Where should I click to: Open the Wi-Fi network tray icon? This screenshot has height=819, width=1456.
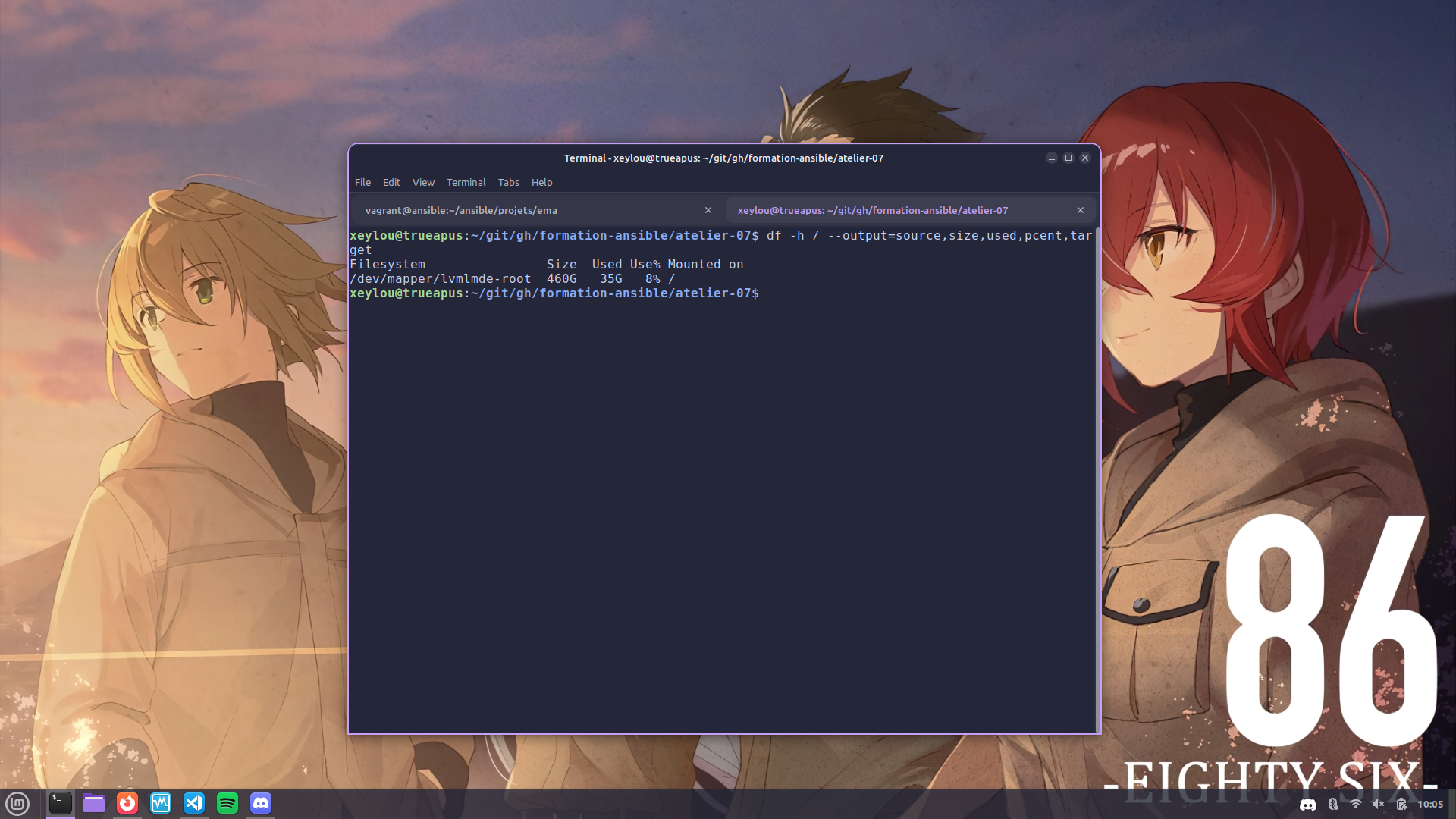point(1356,805)
